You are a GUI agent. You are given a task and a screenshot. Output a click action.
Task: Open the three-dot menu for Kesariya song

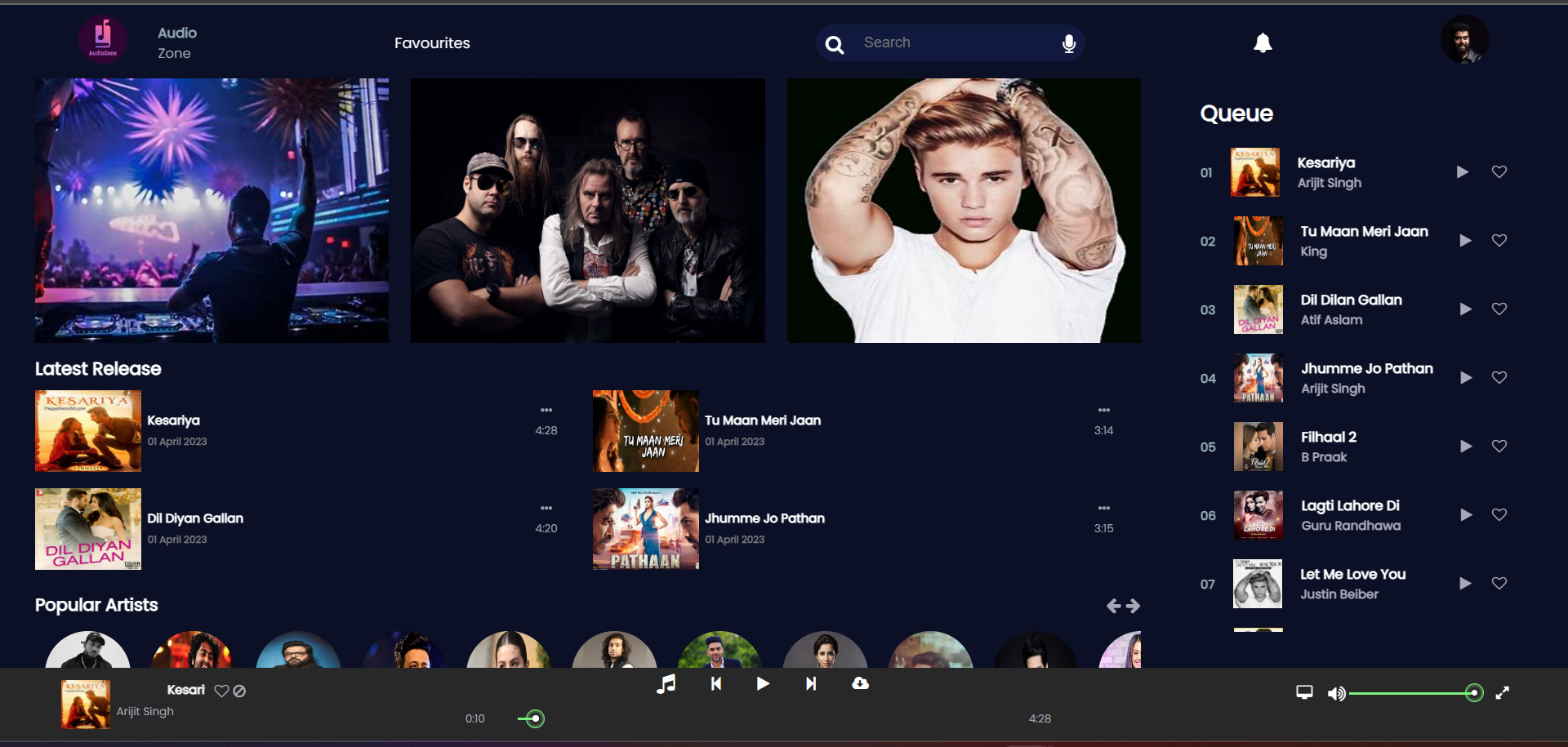coord(547,410)
